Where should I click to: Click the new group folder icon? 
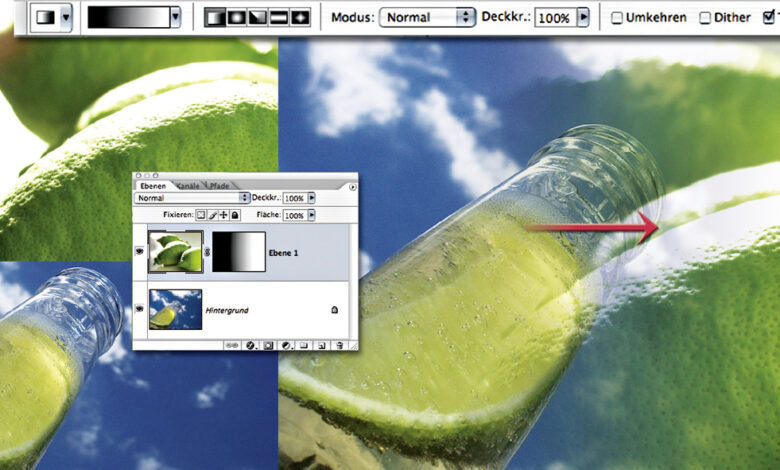304,345
